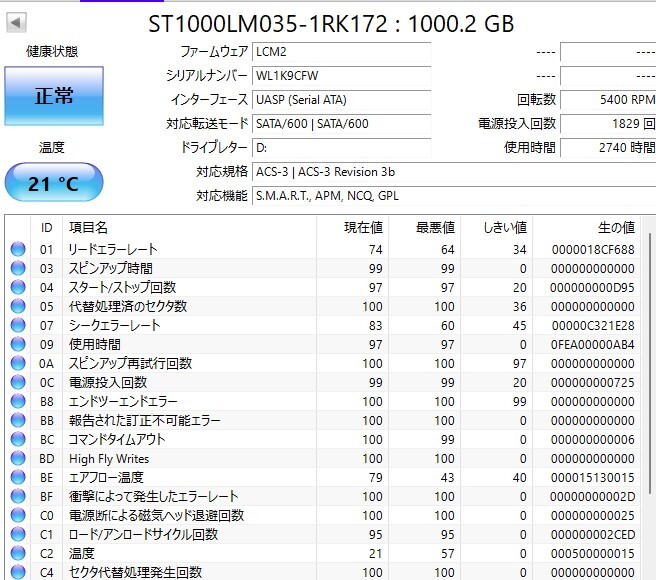This screenshot has height=580, width=656.
Task: Select the スピンアップ再試行回数 row name
Action: [x=130, y=363]
